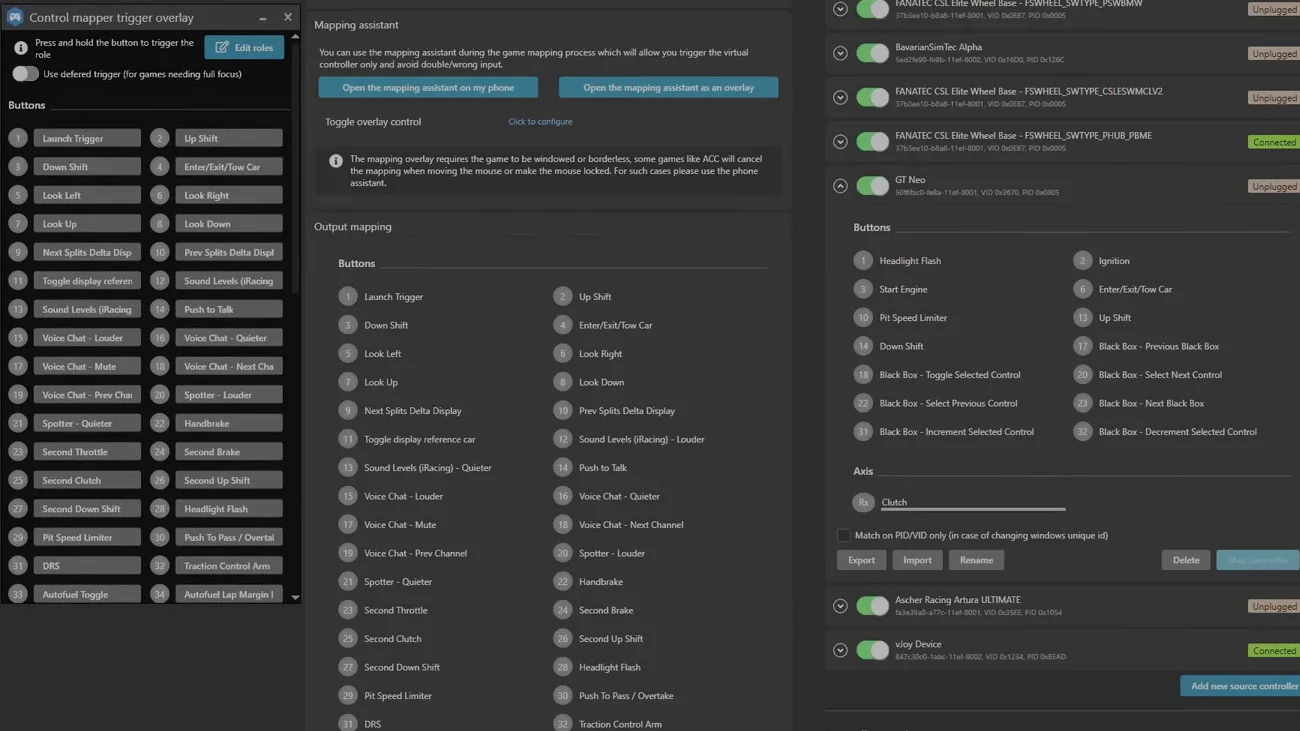
Task: Click the info icon in mapping overlay notice
Action: pyautogui.click(x=336, y=161)
